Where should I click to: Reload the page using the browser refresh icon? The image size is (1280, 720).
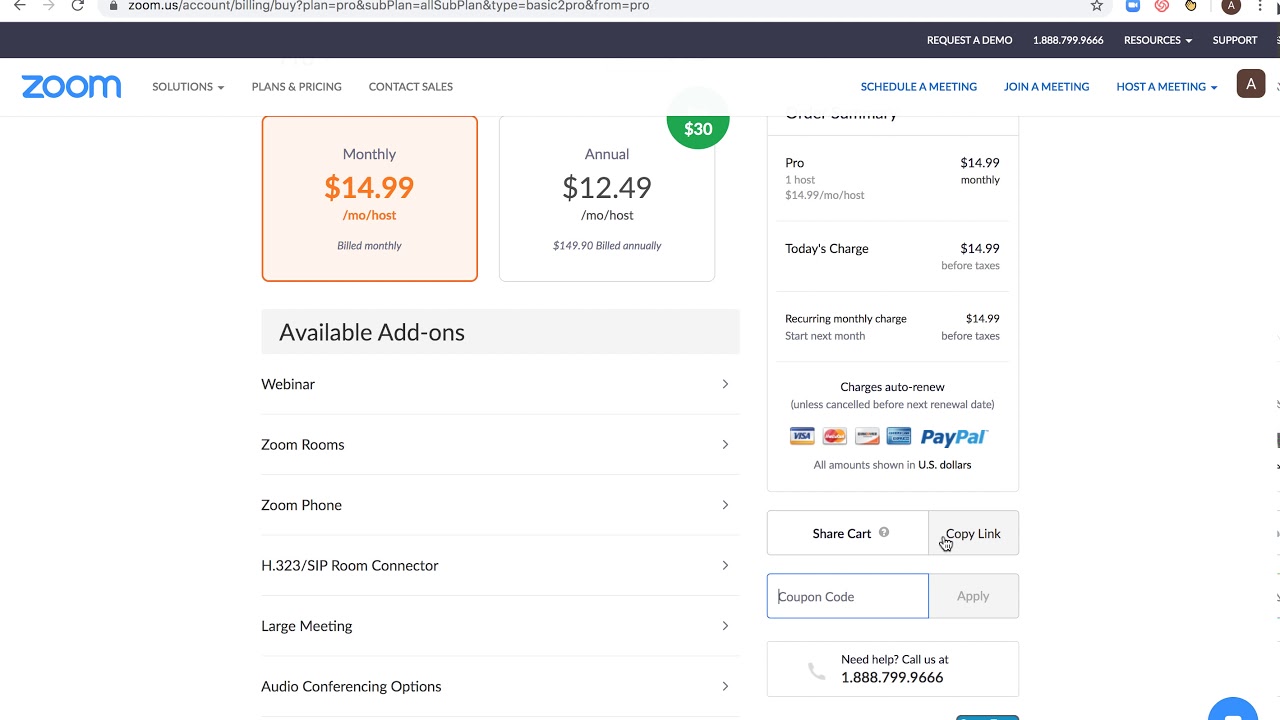77,6
